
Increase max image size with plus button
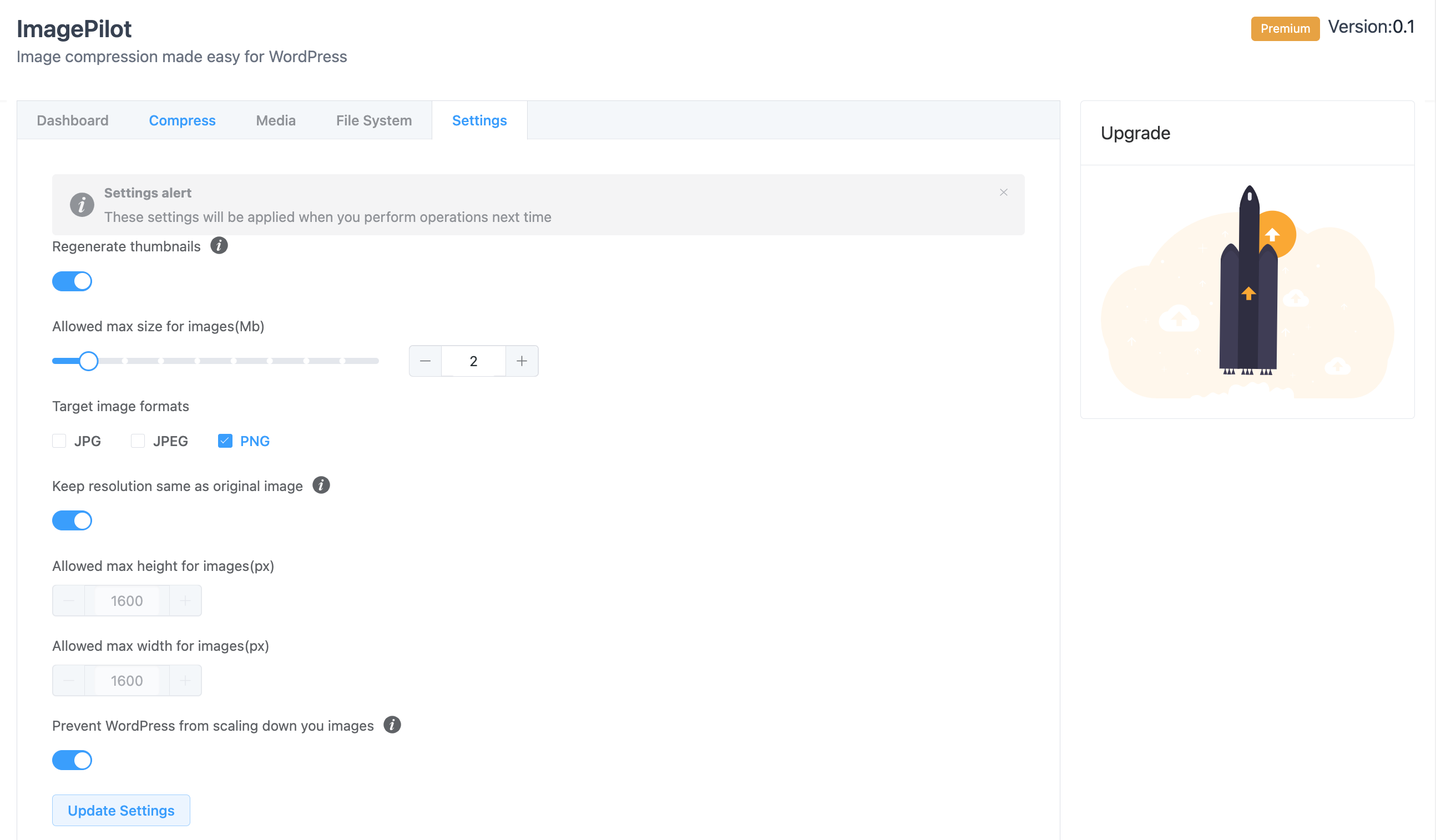[522, 361]
